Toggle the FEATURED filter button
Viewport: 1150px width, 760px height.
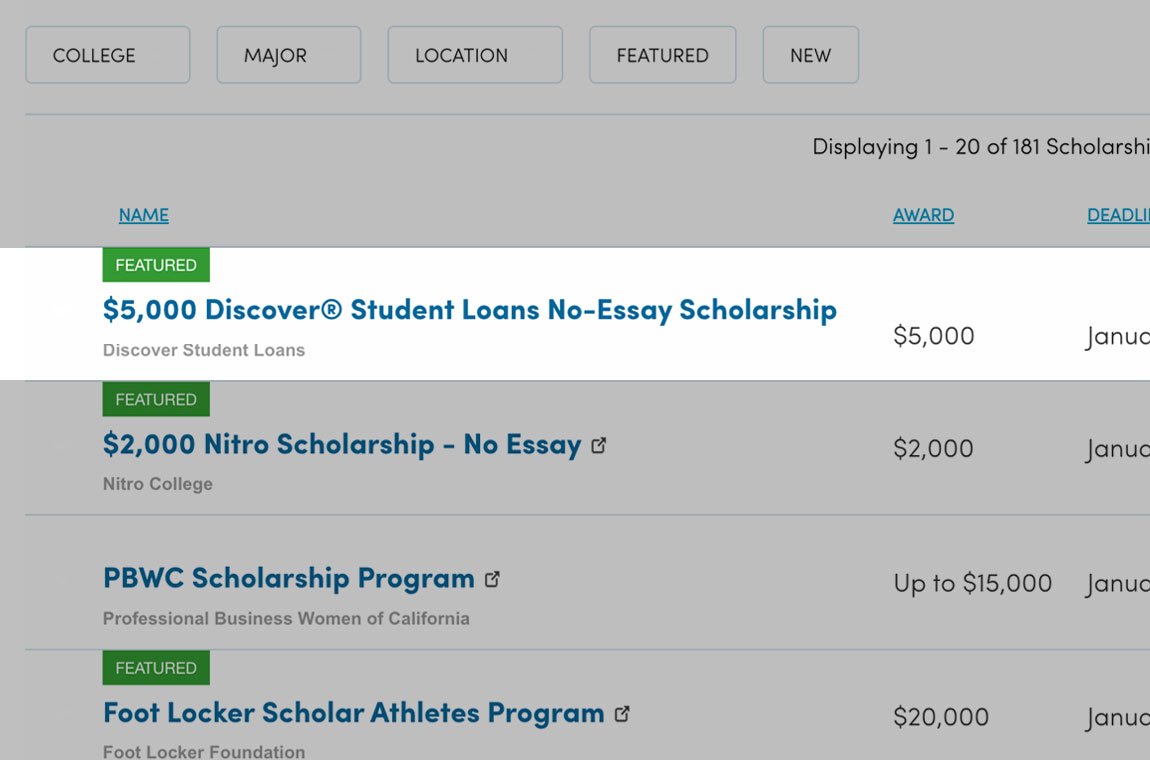(662, 55)
